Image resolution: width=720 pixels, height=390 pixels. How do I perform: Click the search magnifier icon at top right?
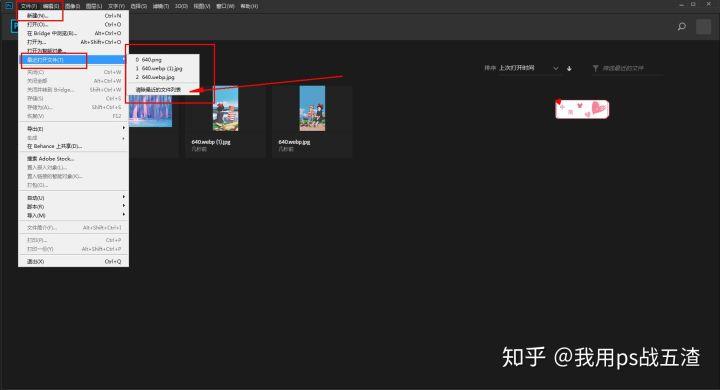coord(682,27)
